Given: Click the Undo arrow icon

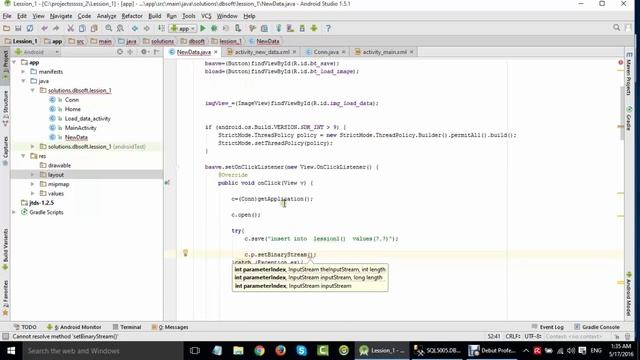Looking at the screenshot, I should 44,28.
